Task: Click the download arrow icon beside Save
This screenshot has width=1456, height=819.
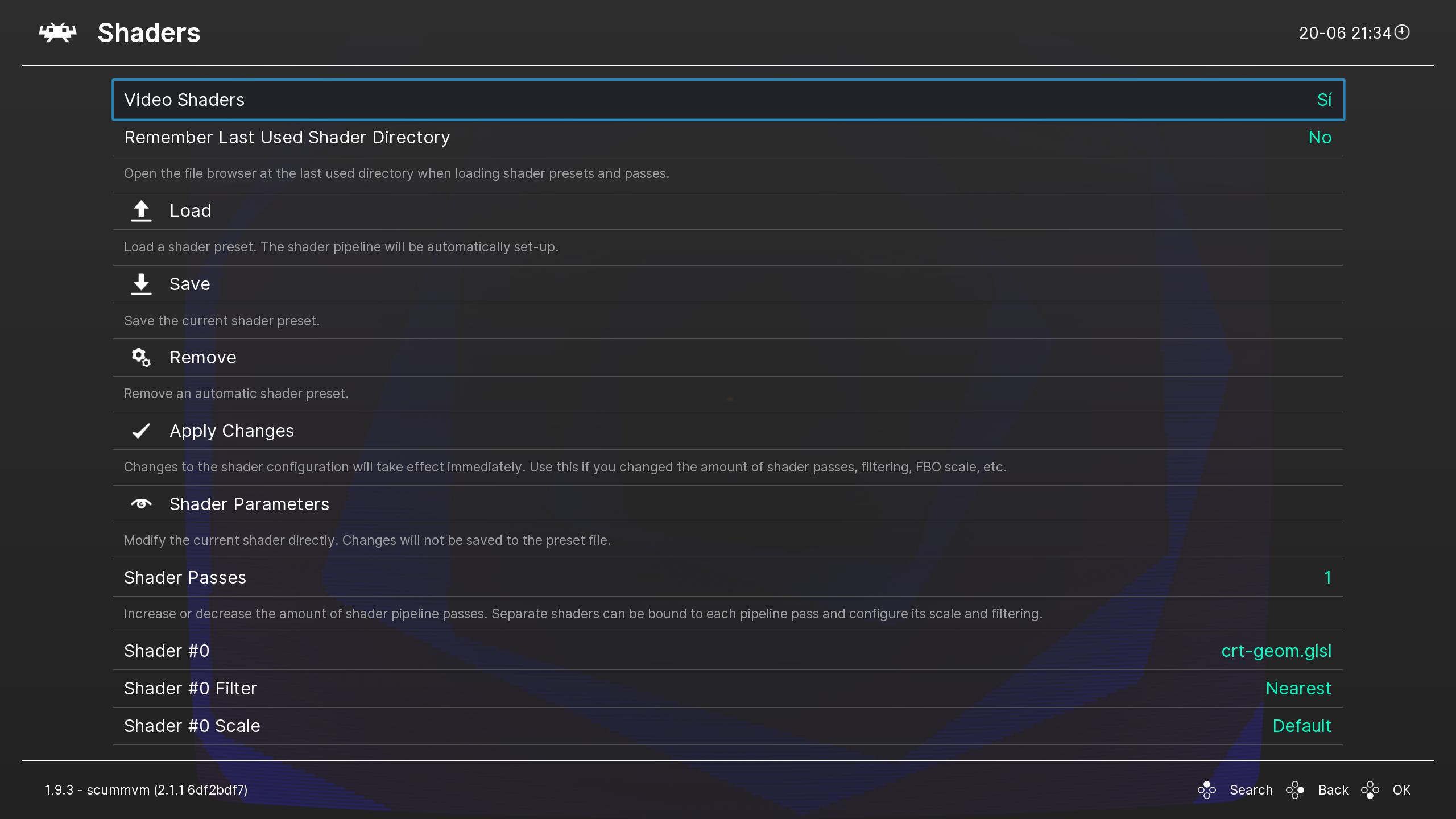Action: coord(141,284)
